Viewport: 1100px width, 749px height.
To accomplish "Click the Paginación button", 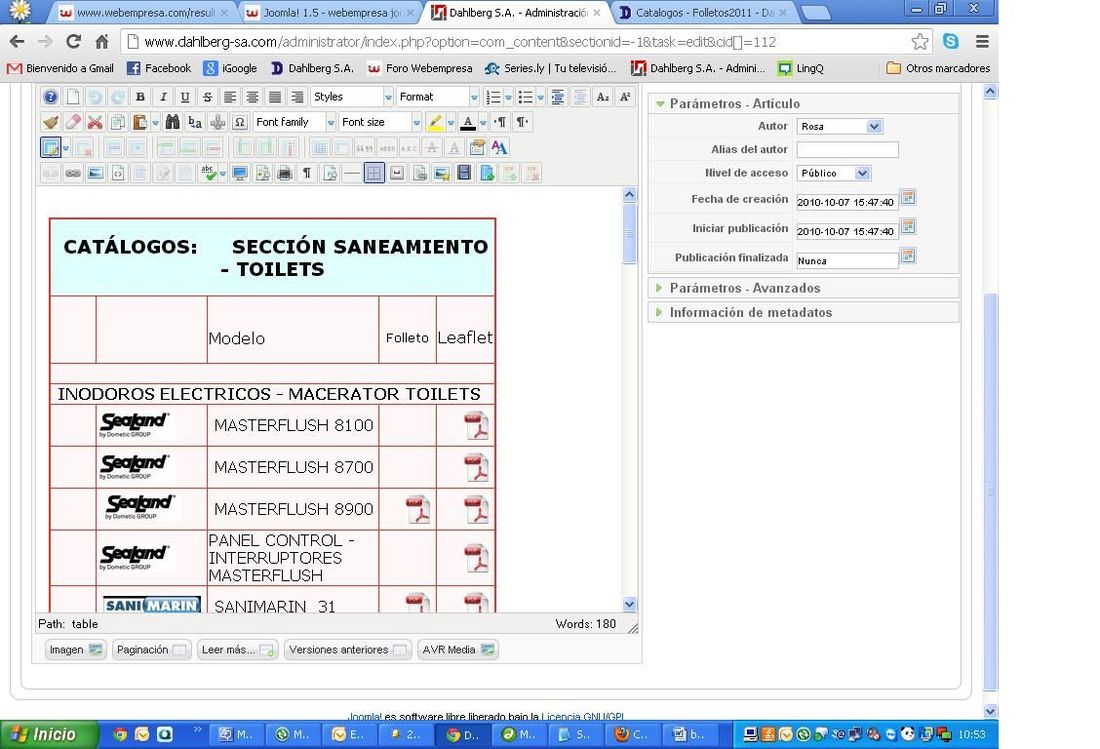I will point(152,650).
